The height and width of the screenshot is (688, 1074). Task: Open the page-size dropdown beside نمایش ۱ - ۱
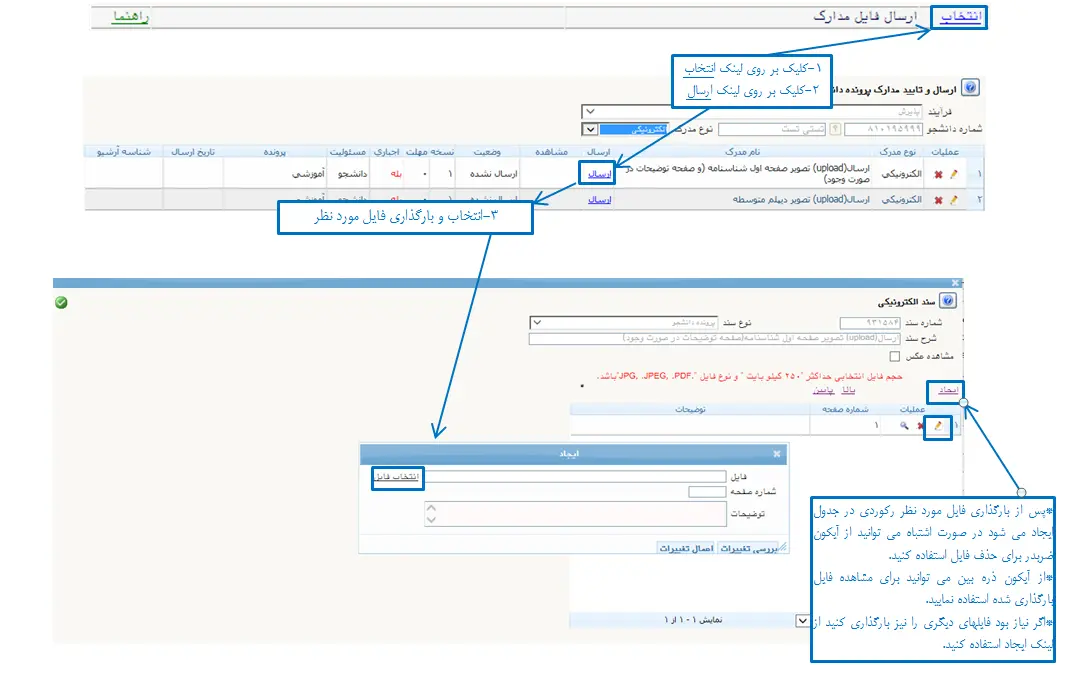point(802,620)
